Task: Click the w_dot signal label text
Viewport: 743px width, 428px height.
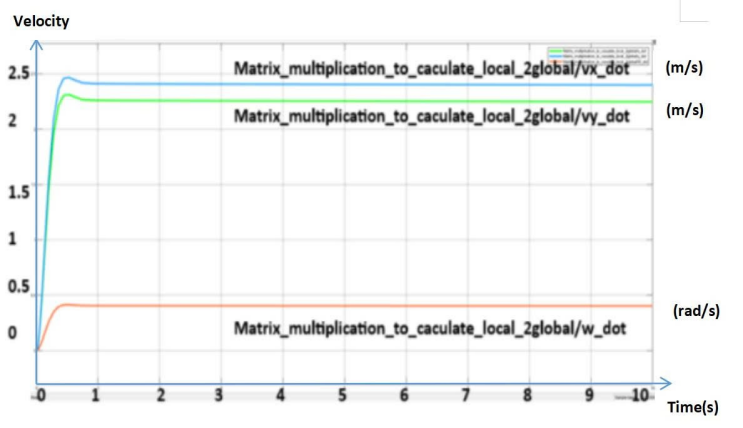Action: click(431, 327)
